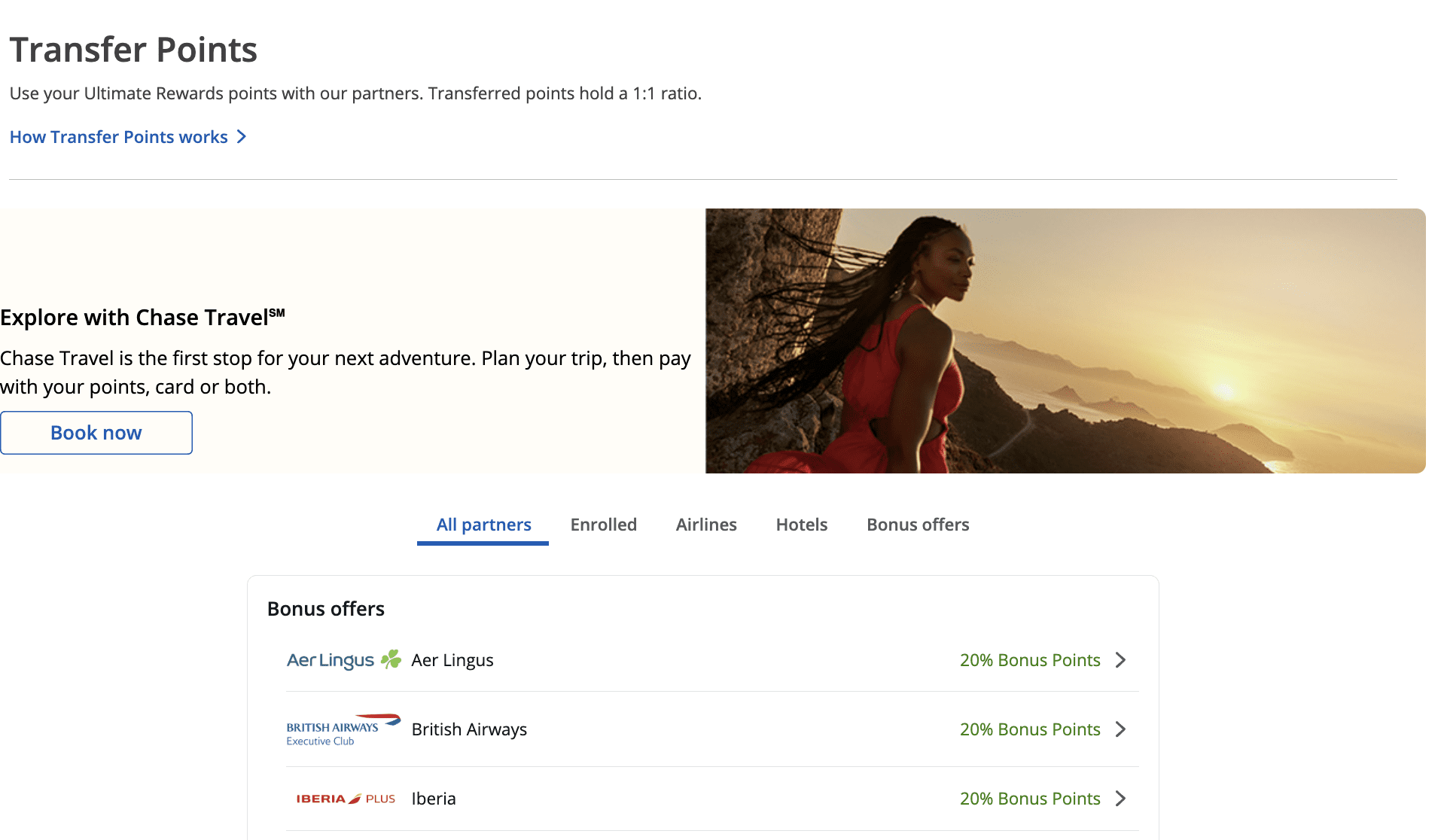Click chevron next to How Transfer Points works
This screenshot has height=840, width=1438.
[x=242, y=137]
